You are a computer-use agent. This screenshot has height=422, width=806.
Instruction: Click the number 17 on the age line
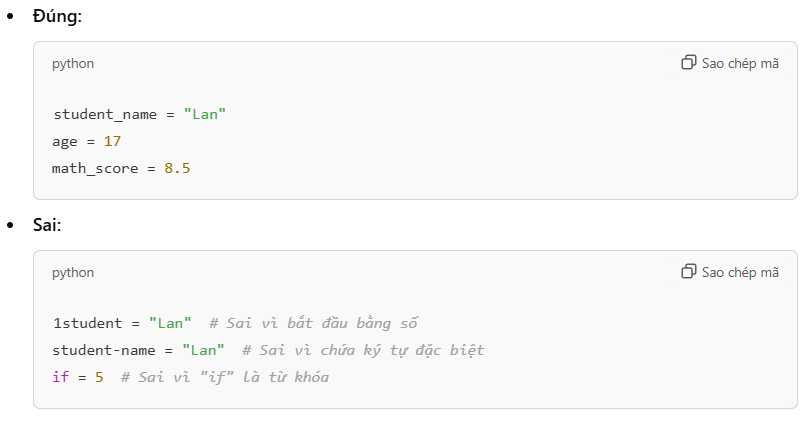(x=112, y=141)
